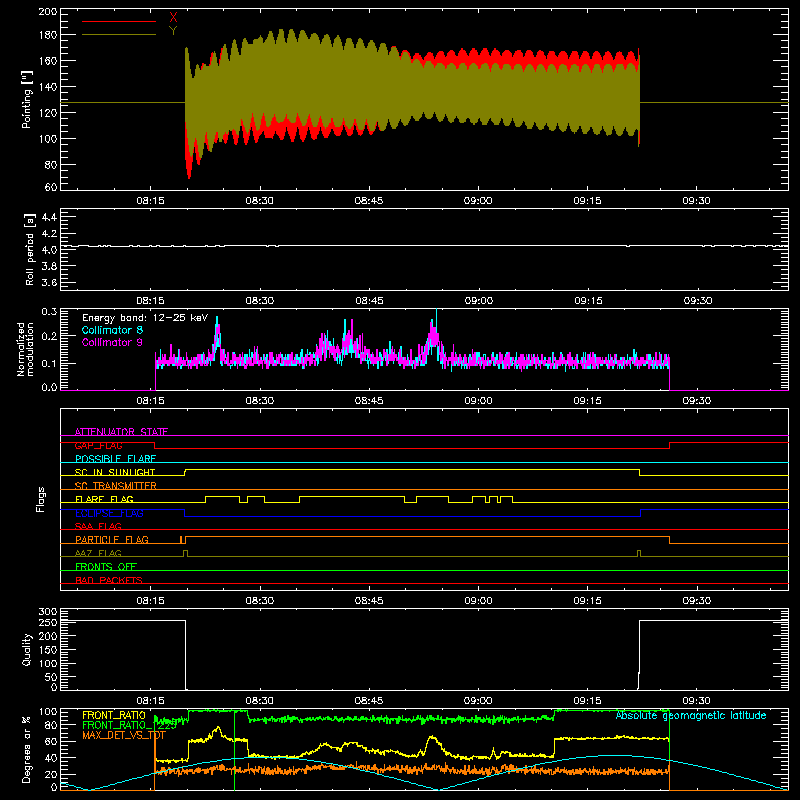This screenshot has height=800, width=800.
Task: Click the 09:00 tick under the Flags plot
Action: (478, 601)
